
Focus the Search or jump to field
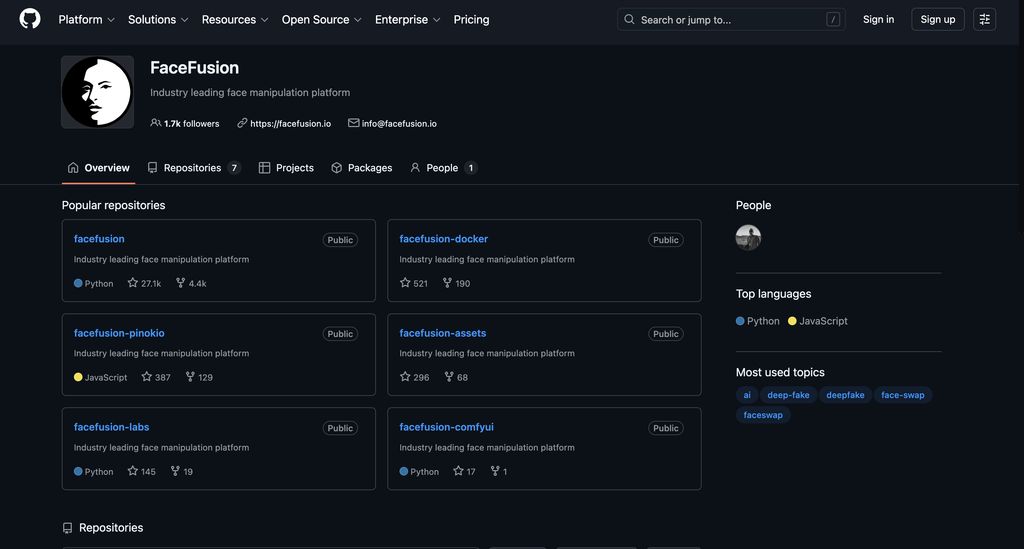point(731,20)
